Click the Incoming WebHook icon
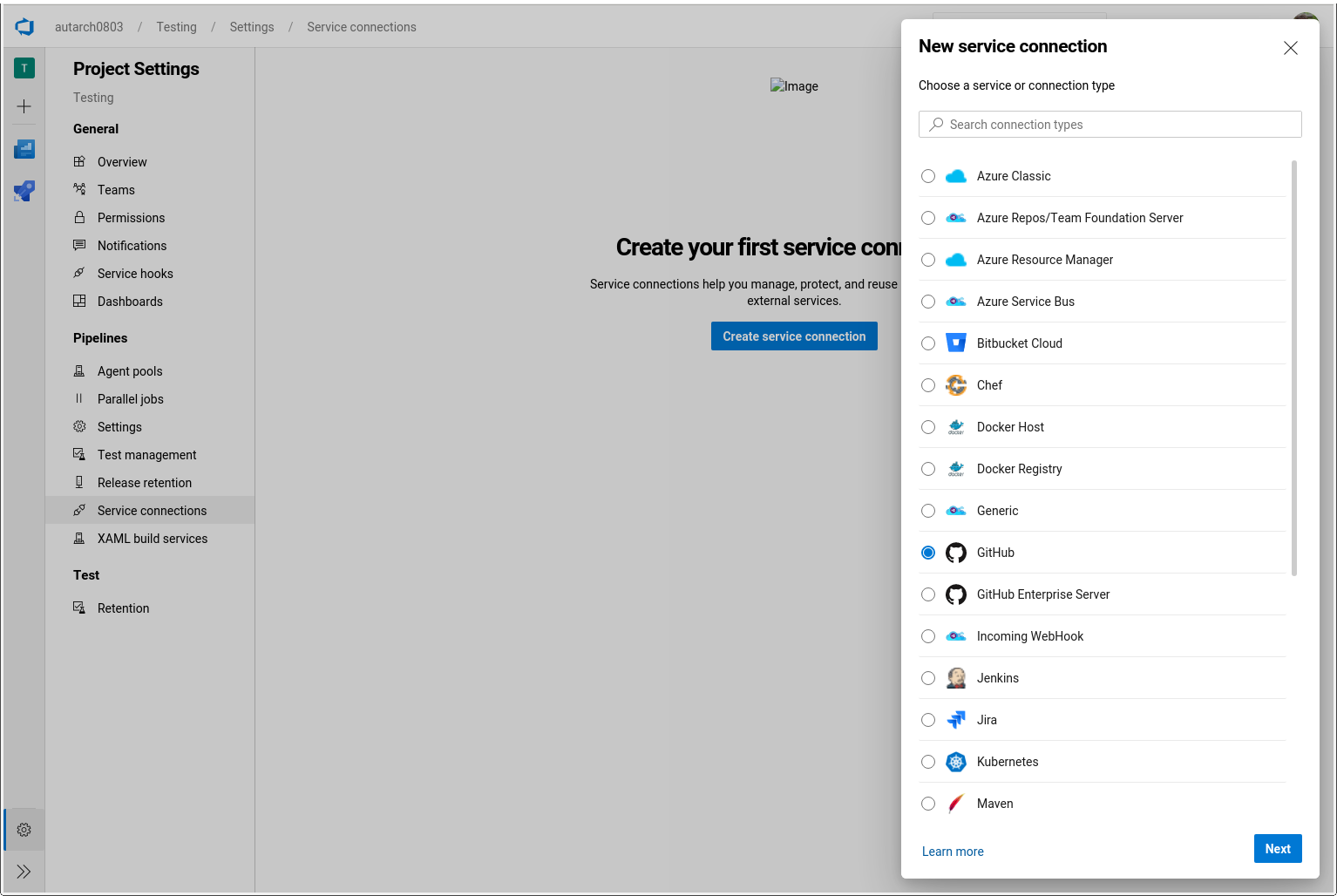This screenshot has width=1337, height=896. pos(956,636)
